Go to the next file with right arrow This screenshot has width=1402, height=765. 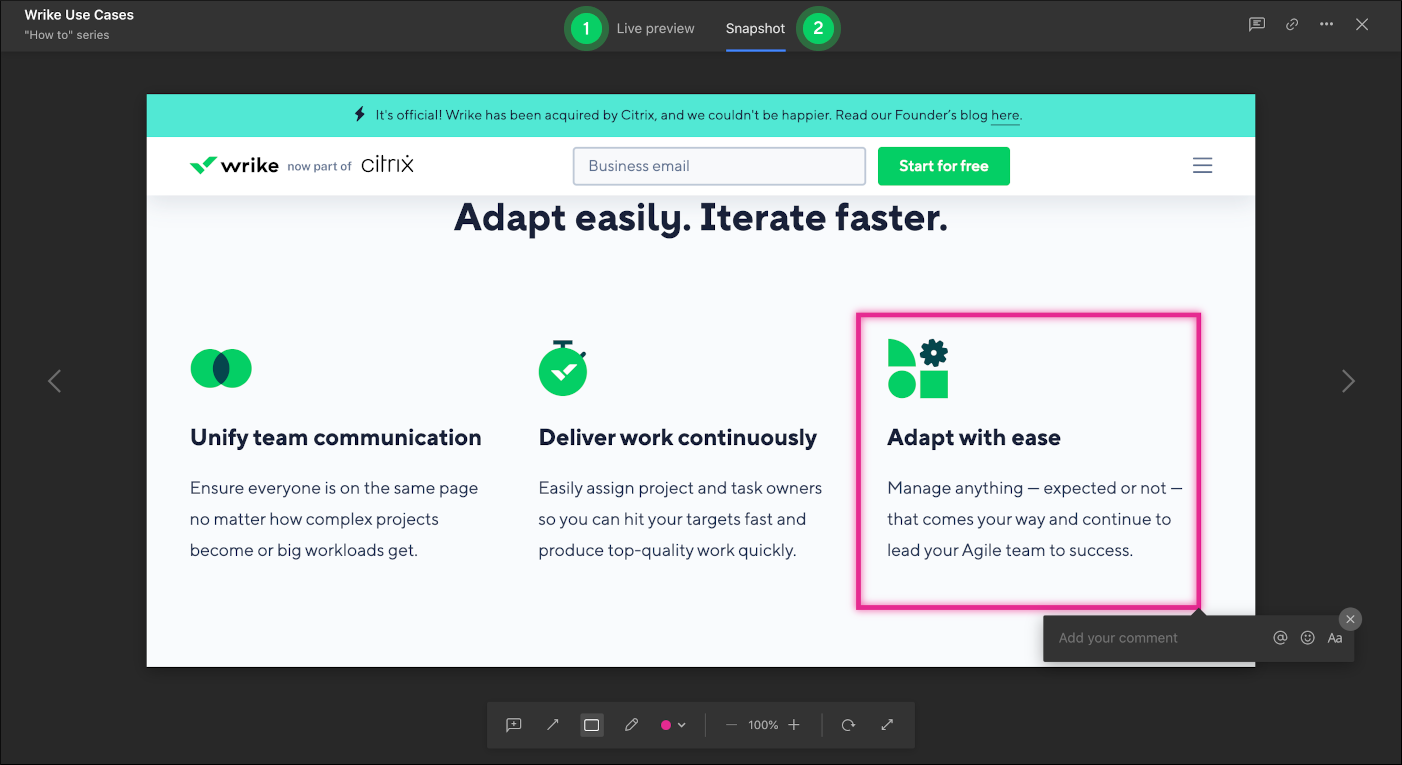pos(1348,381)
